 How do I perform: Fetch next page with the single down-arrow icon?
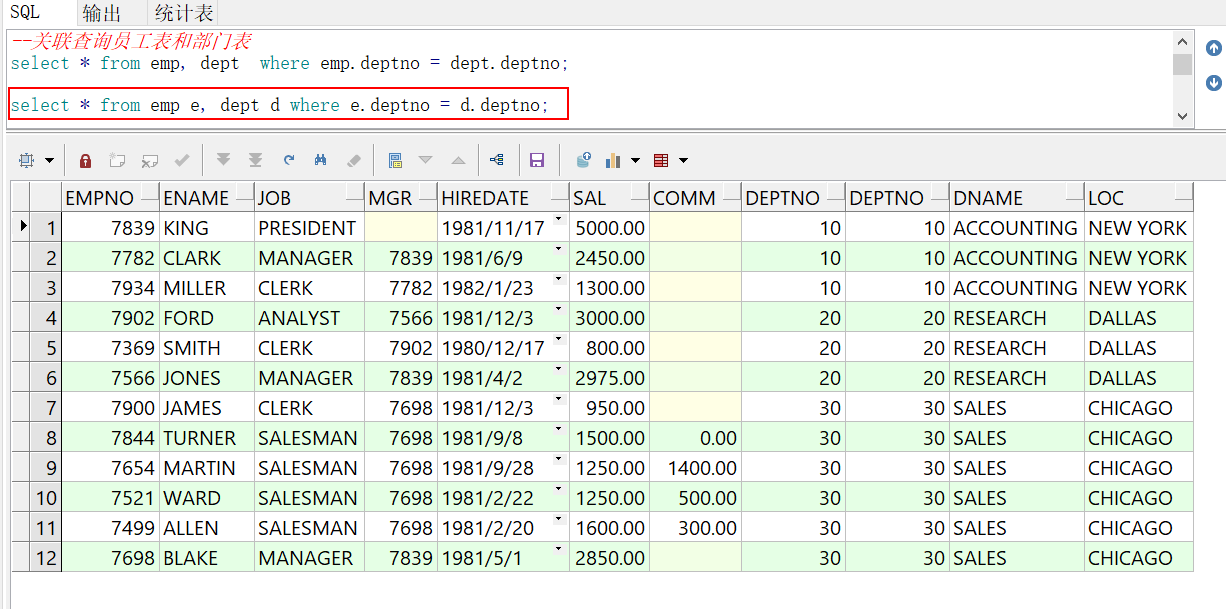click(223, 160)
